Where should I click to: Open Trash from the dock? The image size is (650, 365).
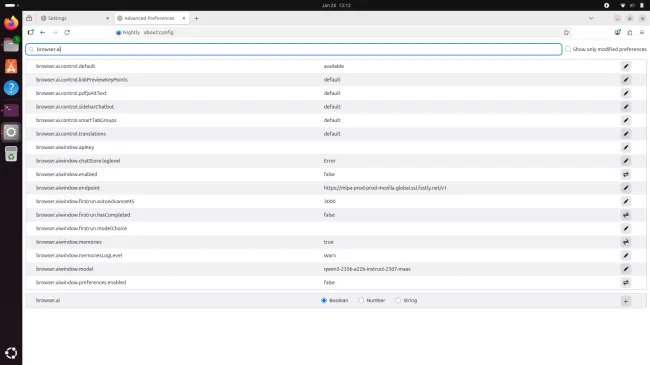[x=11, y=154]
